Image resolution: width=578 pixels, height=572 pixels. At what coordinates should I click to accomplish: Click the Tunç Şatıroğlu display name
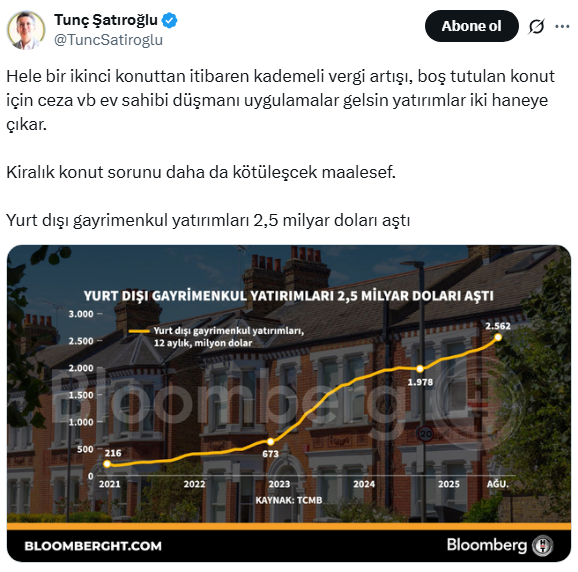tap(106, 20)
